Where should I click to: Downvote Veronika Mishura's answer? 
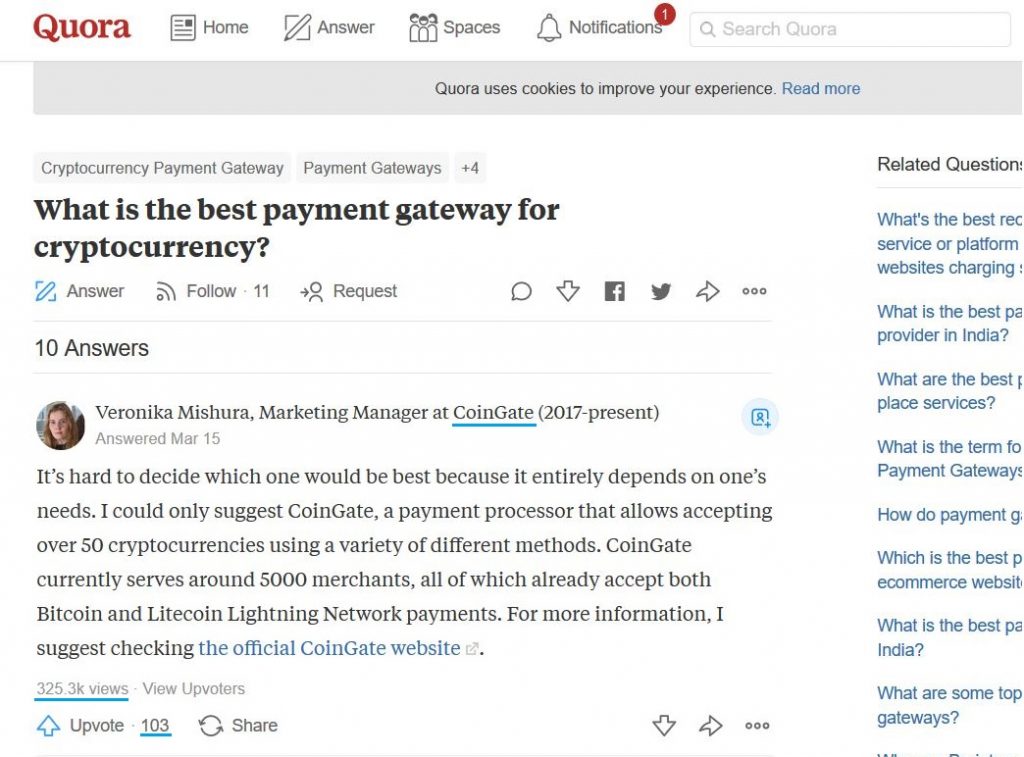(664, 726)
